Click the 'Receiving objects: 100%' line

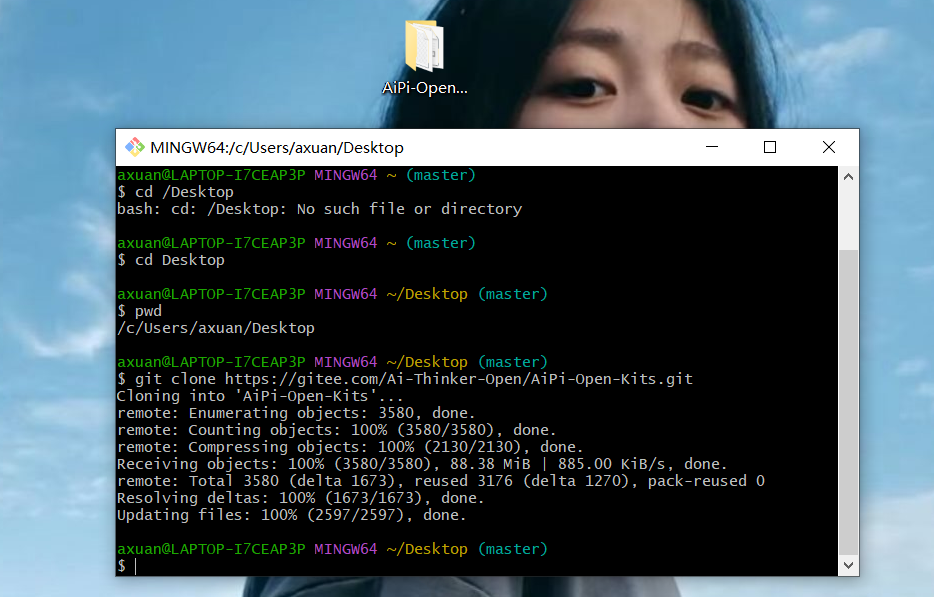422,464
